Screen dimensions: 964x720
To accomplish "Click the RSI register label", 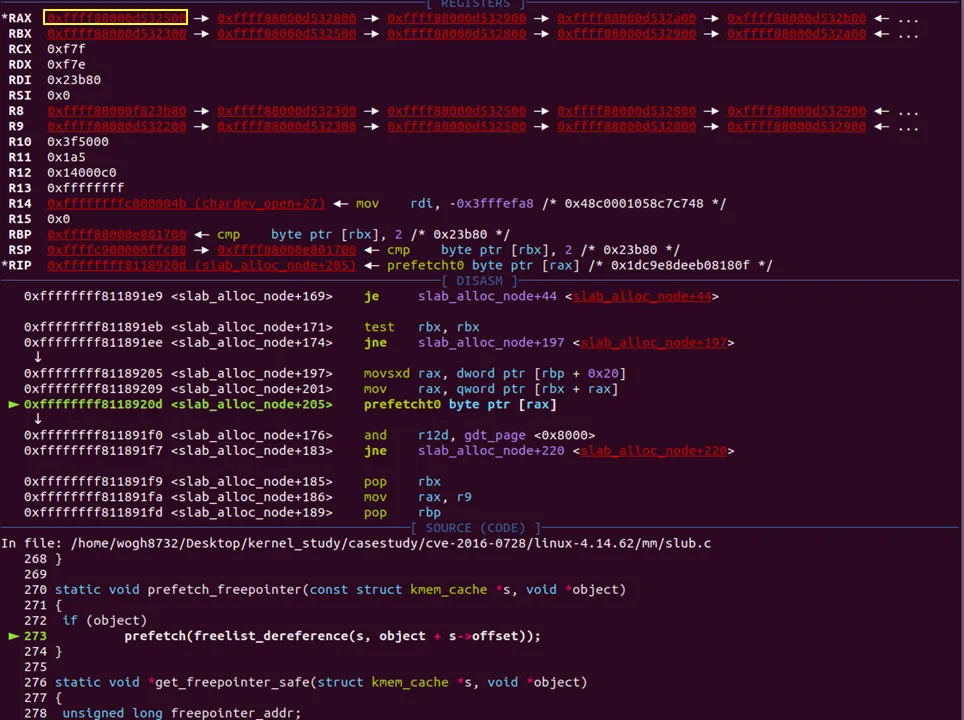I will 20,95.
